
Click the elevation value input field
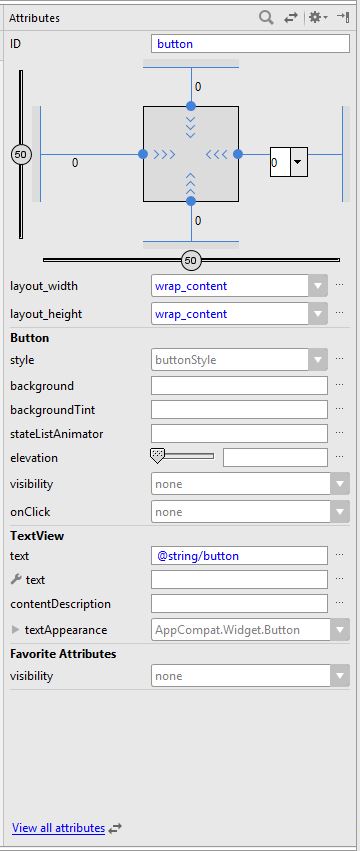[275, 458]
